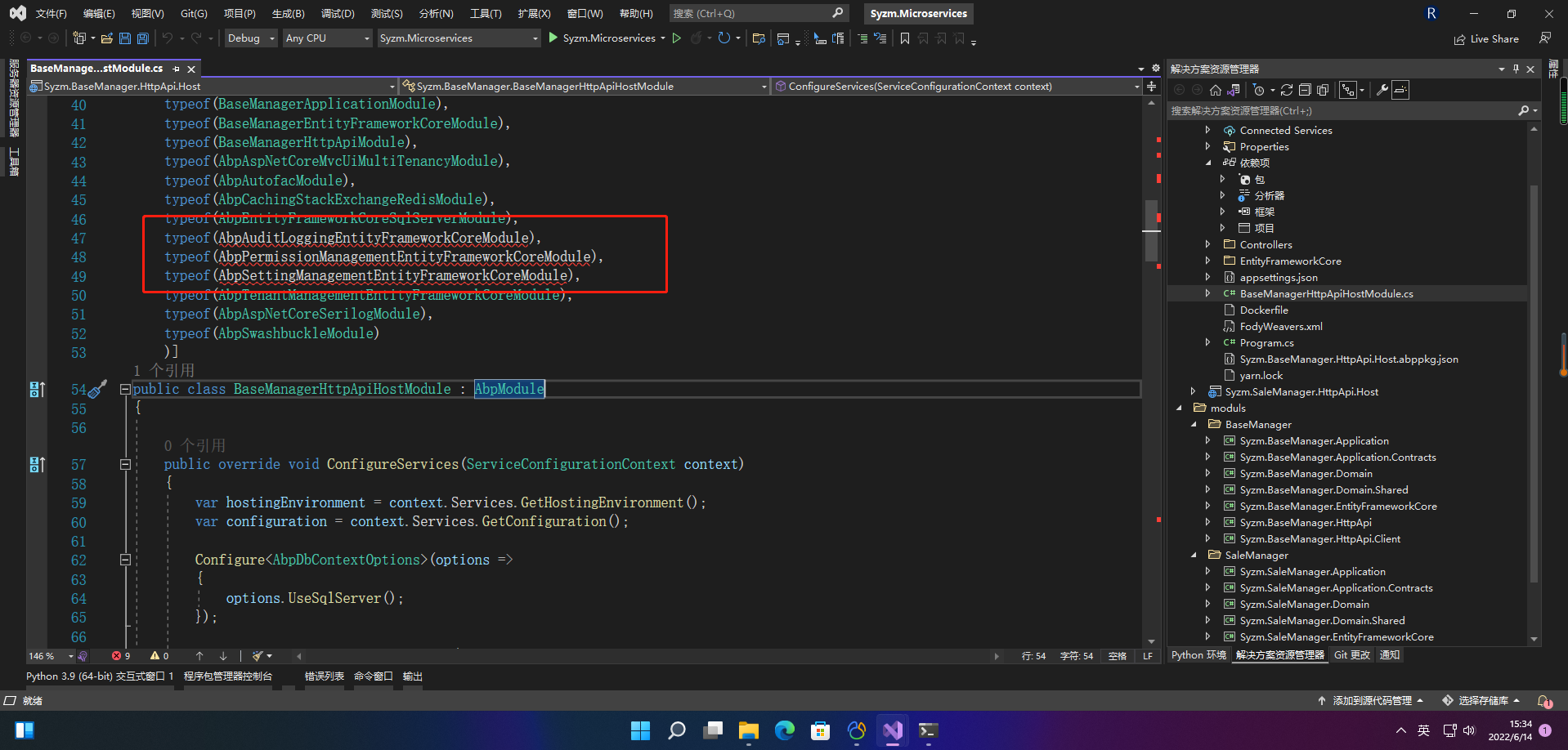Click the Solution Explorer search magnifier icon
The image size is (1568, 750).
(1523, 111)
